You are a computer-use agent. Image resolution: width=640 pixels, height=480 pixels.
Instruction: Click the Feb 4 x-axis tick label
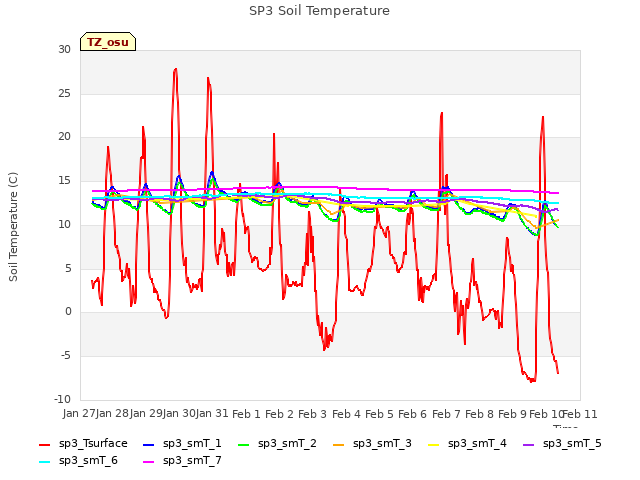coord(346,414)
